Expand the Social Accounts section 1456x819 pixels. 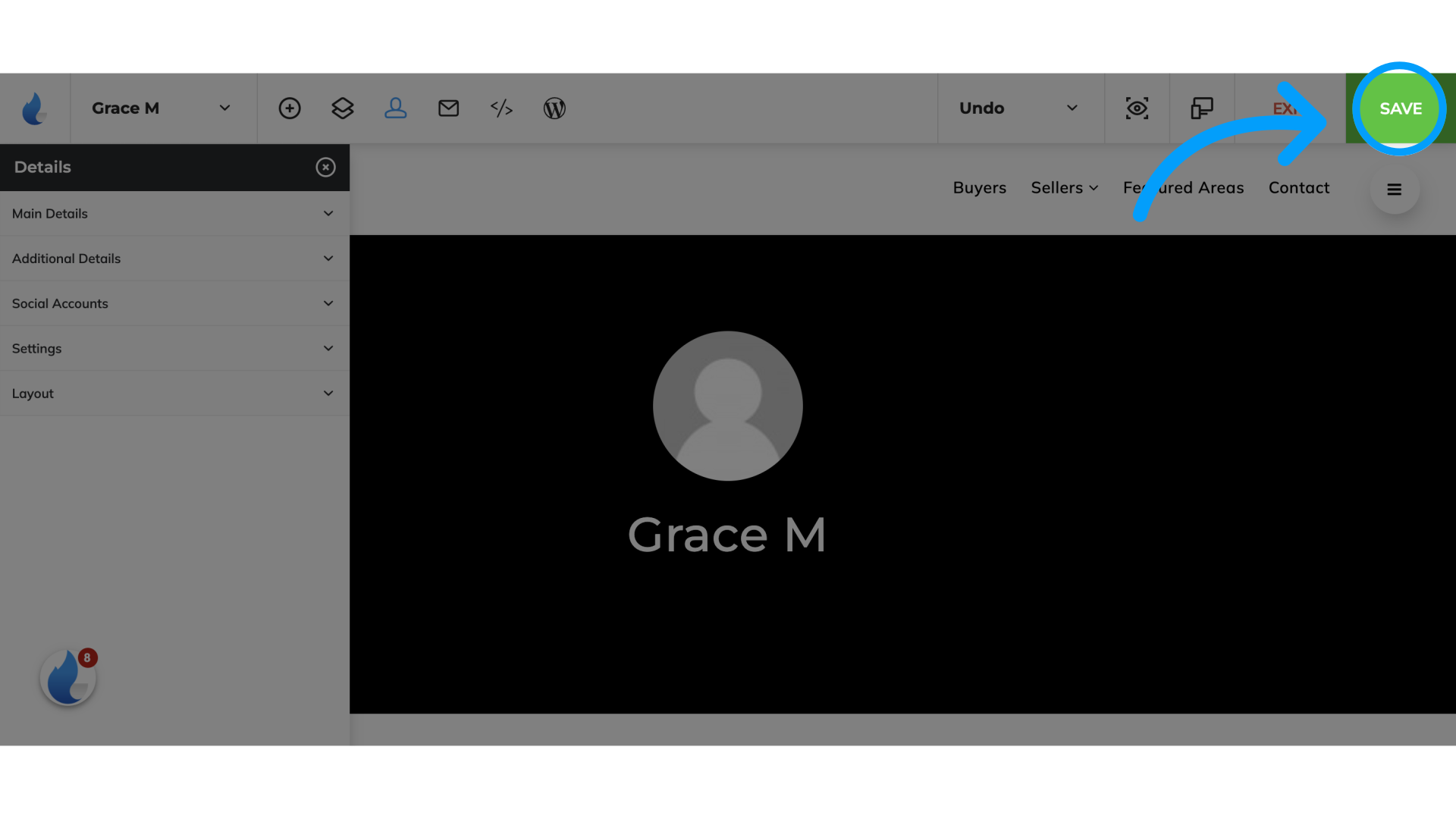pyautogui.click(x=174, y=303)
